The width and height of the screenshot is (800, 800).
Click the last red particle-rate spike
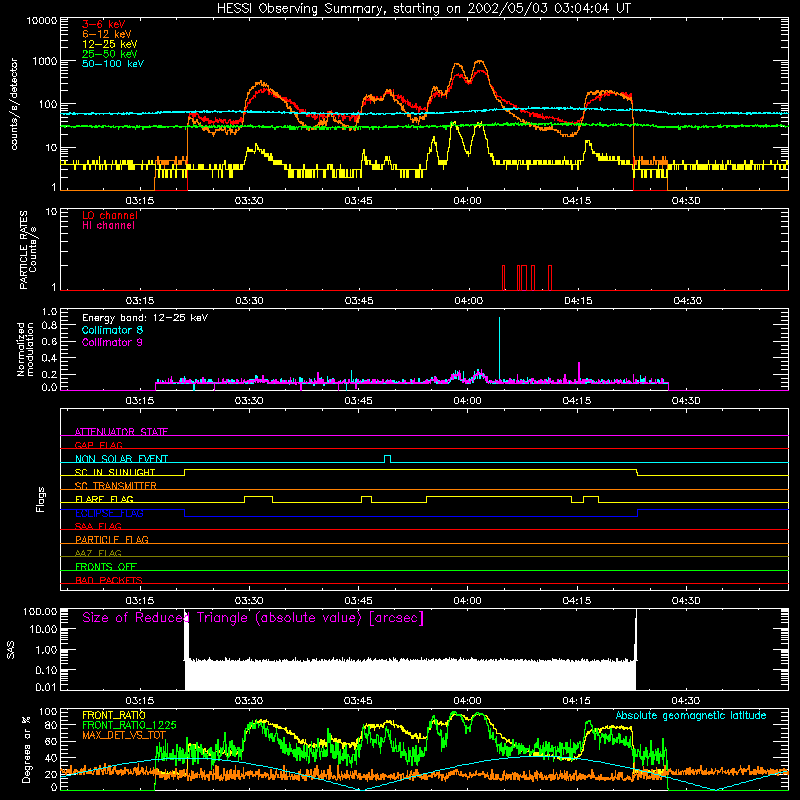click(550, 278)
